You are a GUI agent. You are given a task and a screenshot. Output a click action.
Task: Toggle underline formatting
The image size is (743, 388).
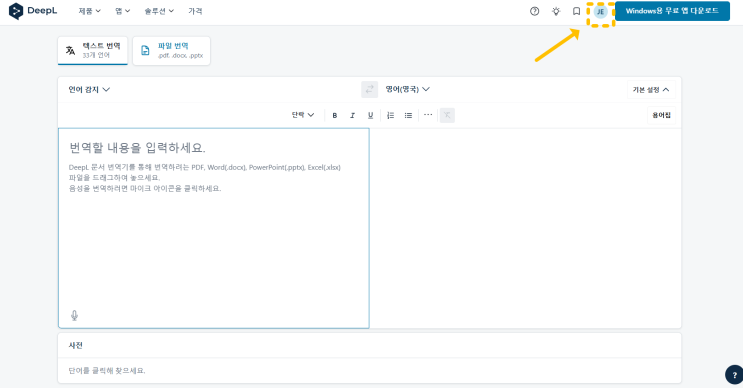click(x=371, y=115)
